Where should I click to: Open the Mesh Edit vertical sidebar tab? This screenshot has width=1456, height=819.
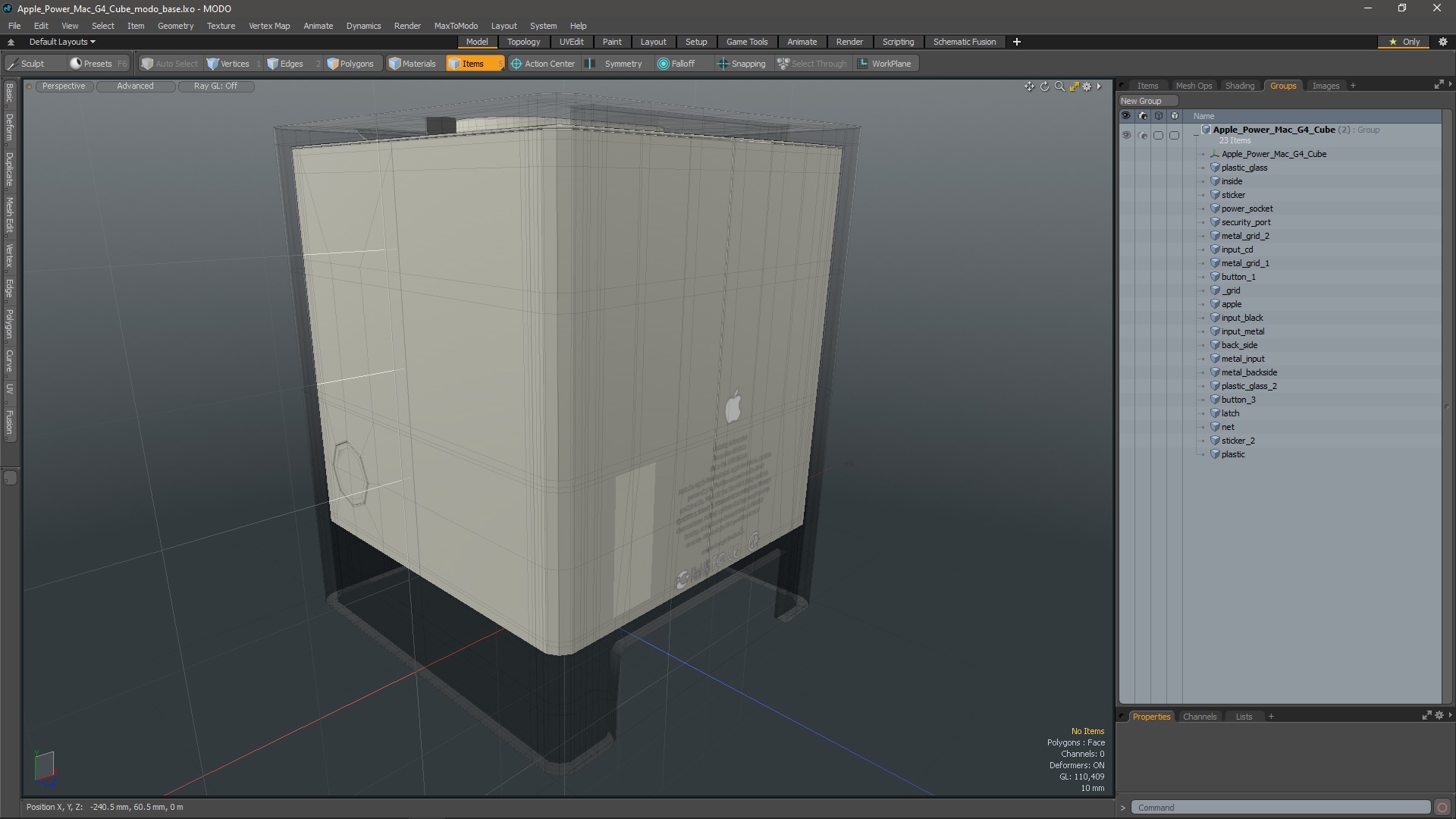point(10,215)
